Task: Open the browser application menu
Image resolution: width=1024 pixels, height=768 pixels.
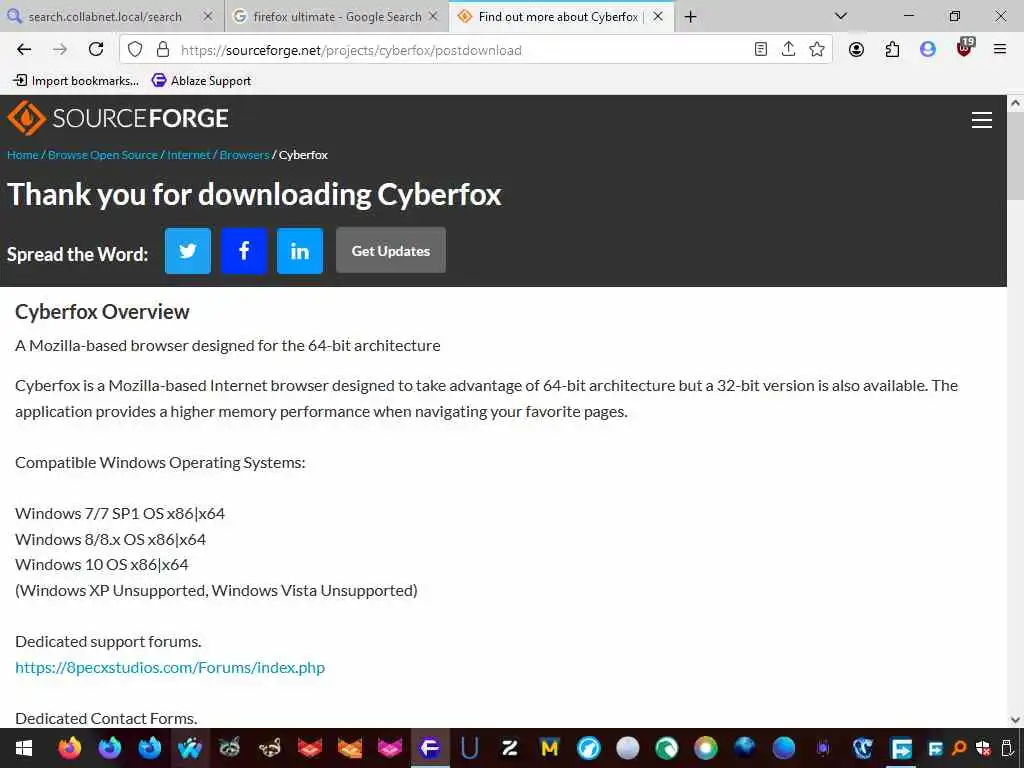Action: coord(1000,49)
